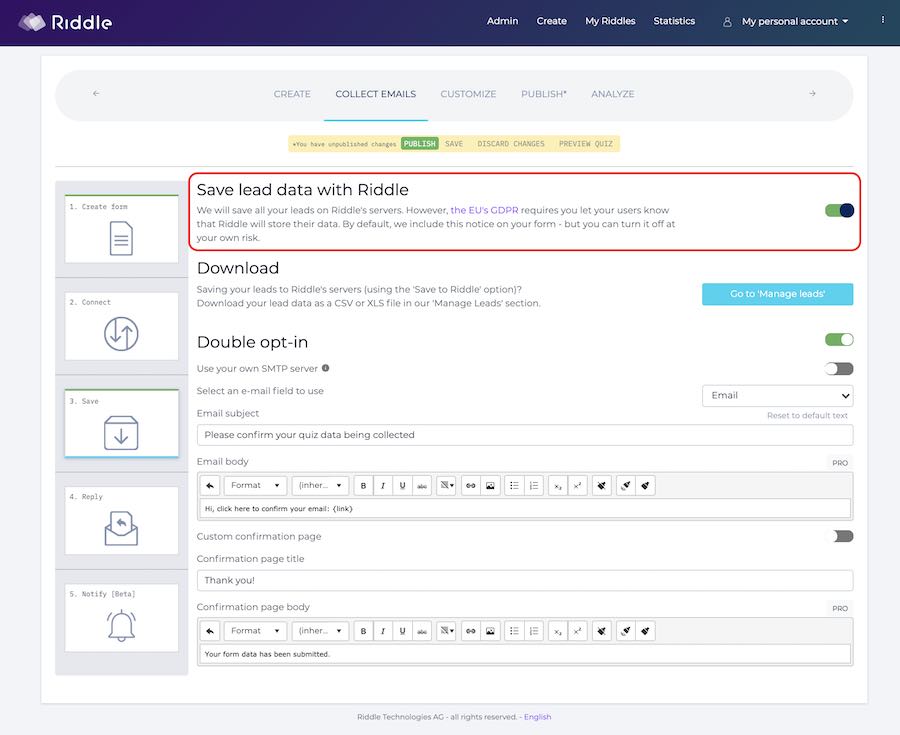The image size is (900, 735).
Task: Go to My Riddles in the header
Action: point(610,21)
